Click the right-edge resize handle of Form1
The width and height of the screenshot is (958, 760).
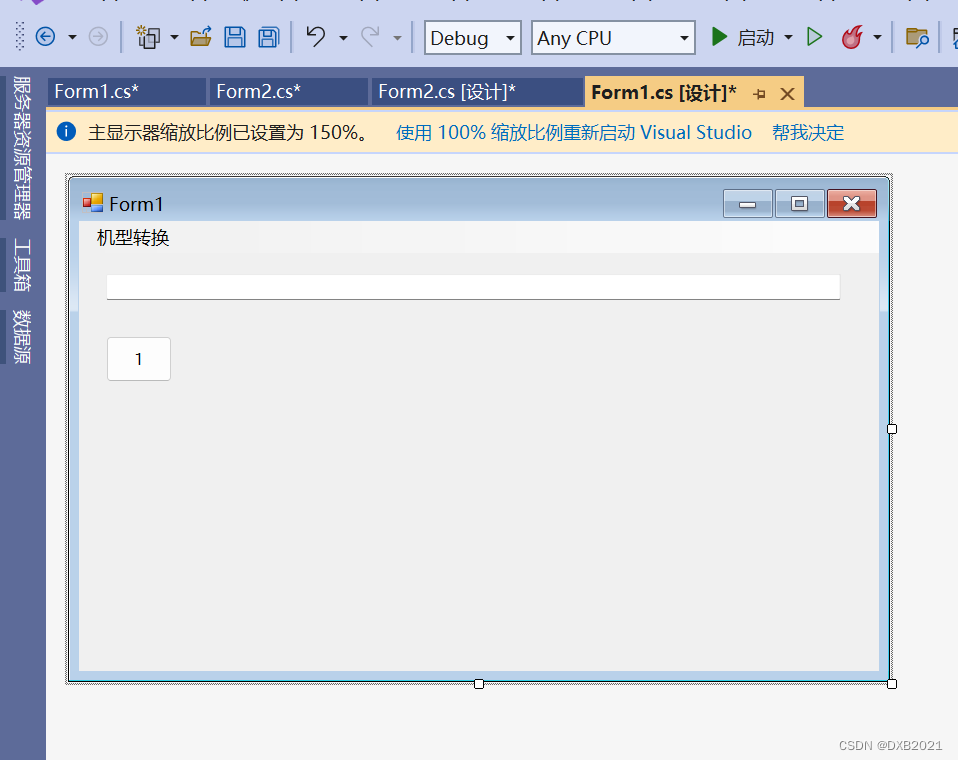[891, 429]
